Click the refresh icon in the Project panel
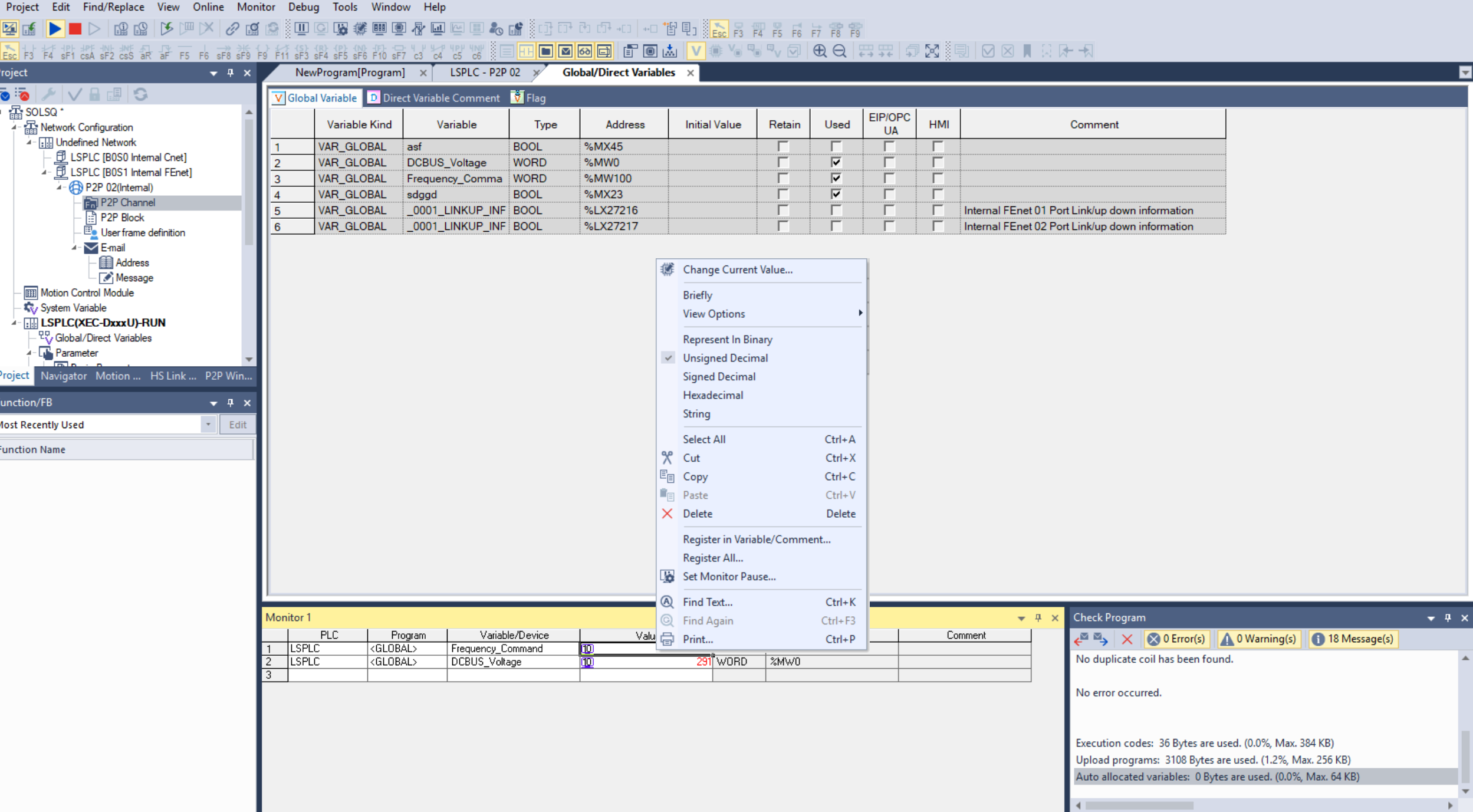Screen dimensions: 1473x812 tap(141, 94)
